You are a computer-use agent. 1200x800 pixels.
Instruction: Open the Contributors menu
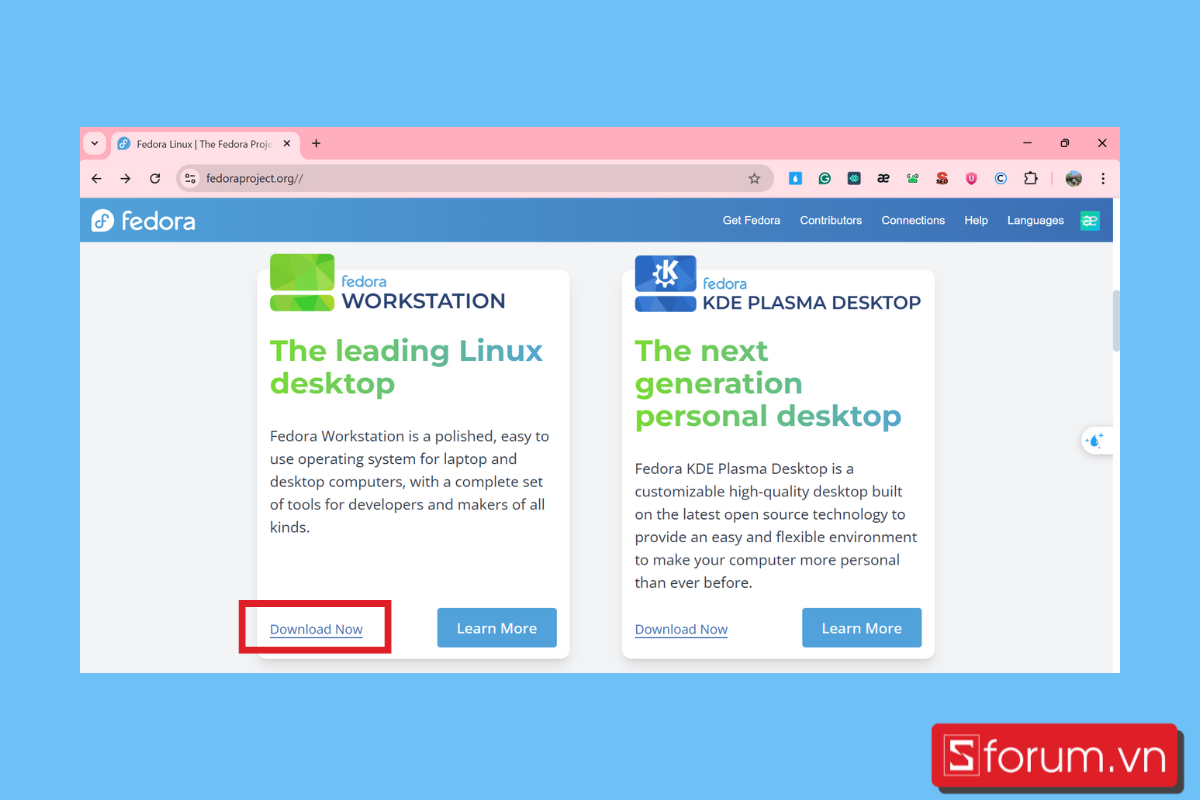[x=831, y=220]
